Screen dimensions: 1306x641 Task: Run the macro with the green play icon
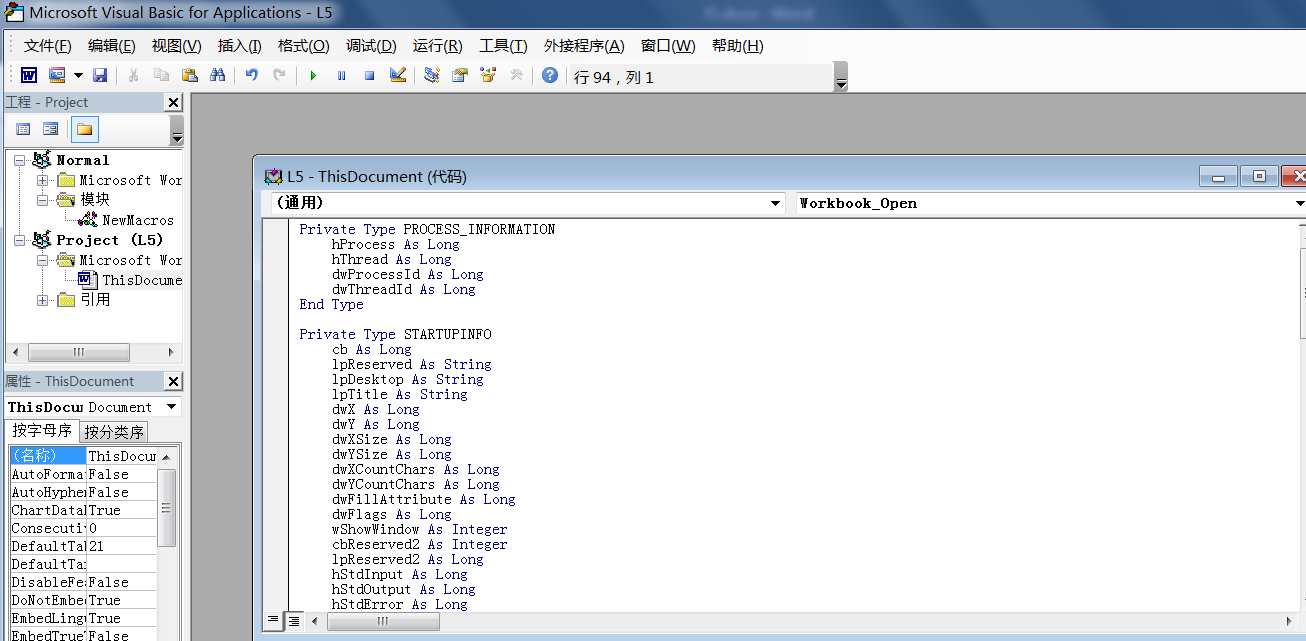[x=313, y=75]
